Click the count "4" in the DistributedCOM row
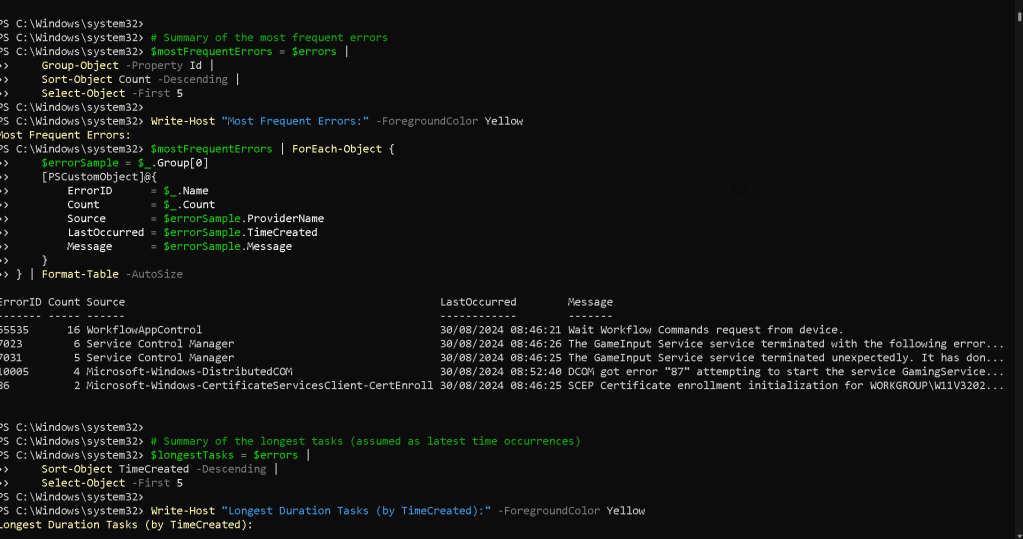 pyautogui.click(x=76, y=372)
